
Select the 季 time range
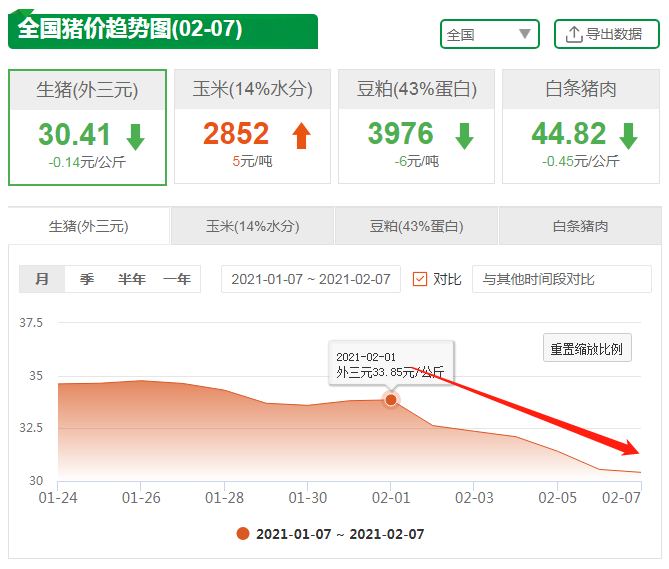[x=87, y=279]
